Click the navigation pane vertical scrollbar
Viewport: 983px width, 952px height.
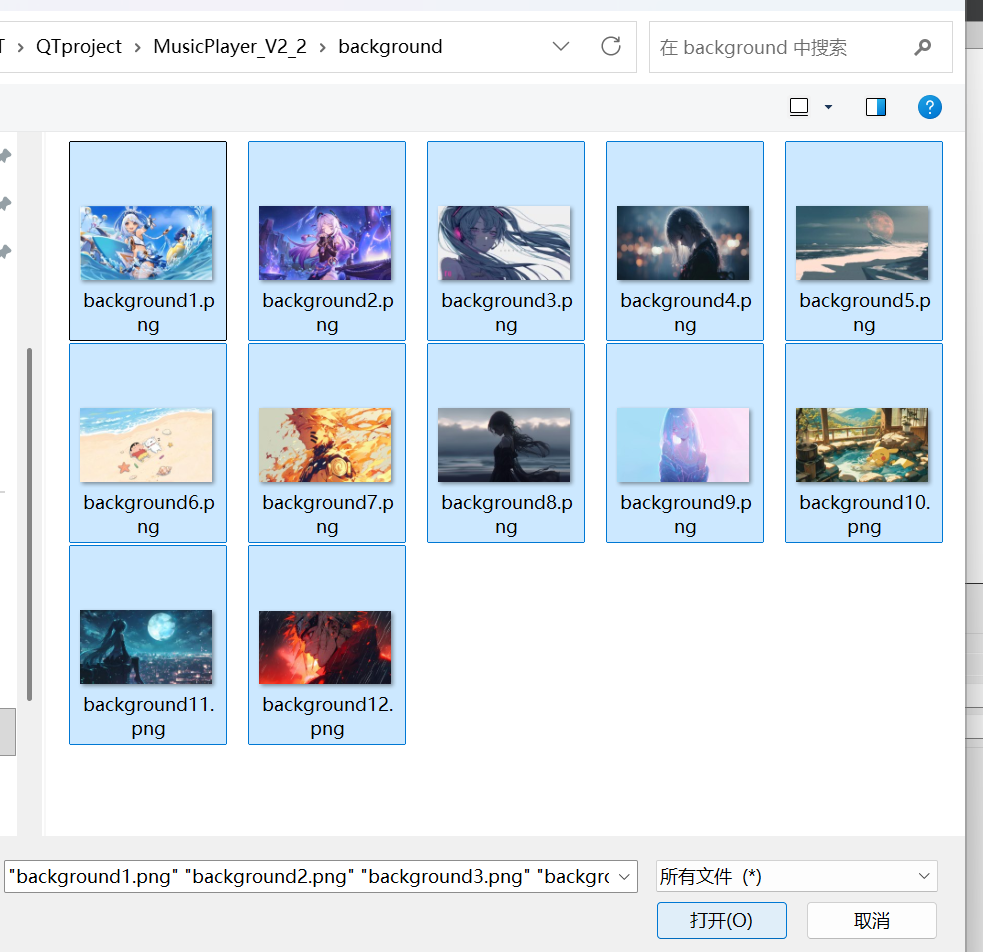29,524
